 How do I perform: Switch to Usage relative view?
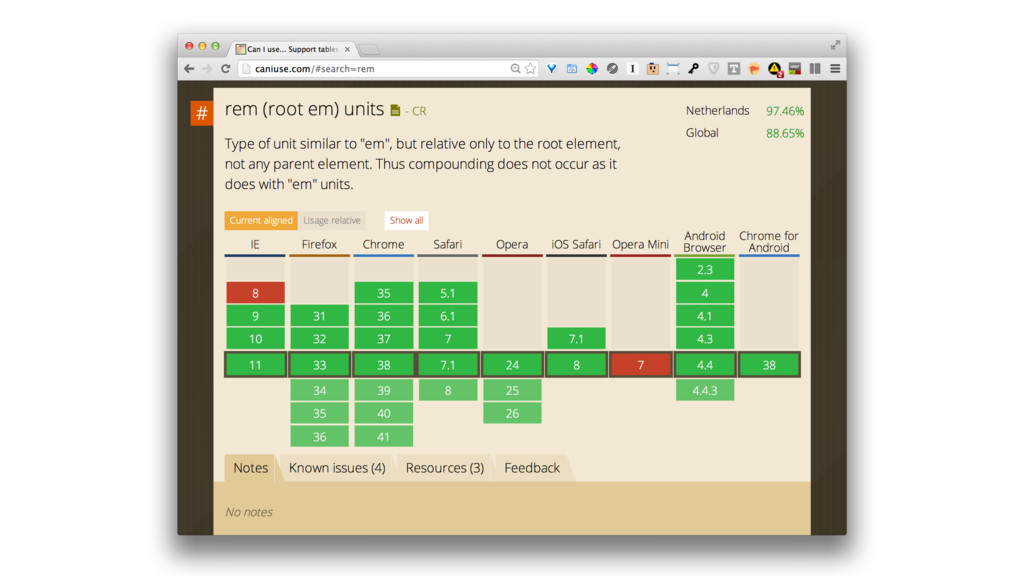pyautogui.click(x=332, y=220)
